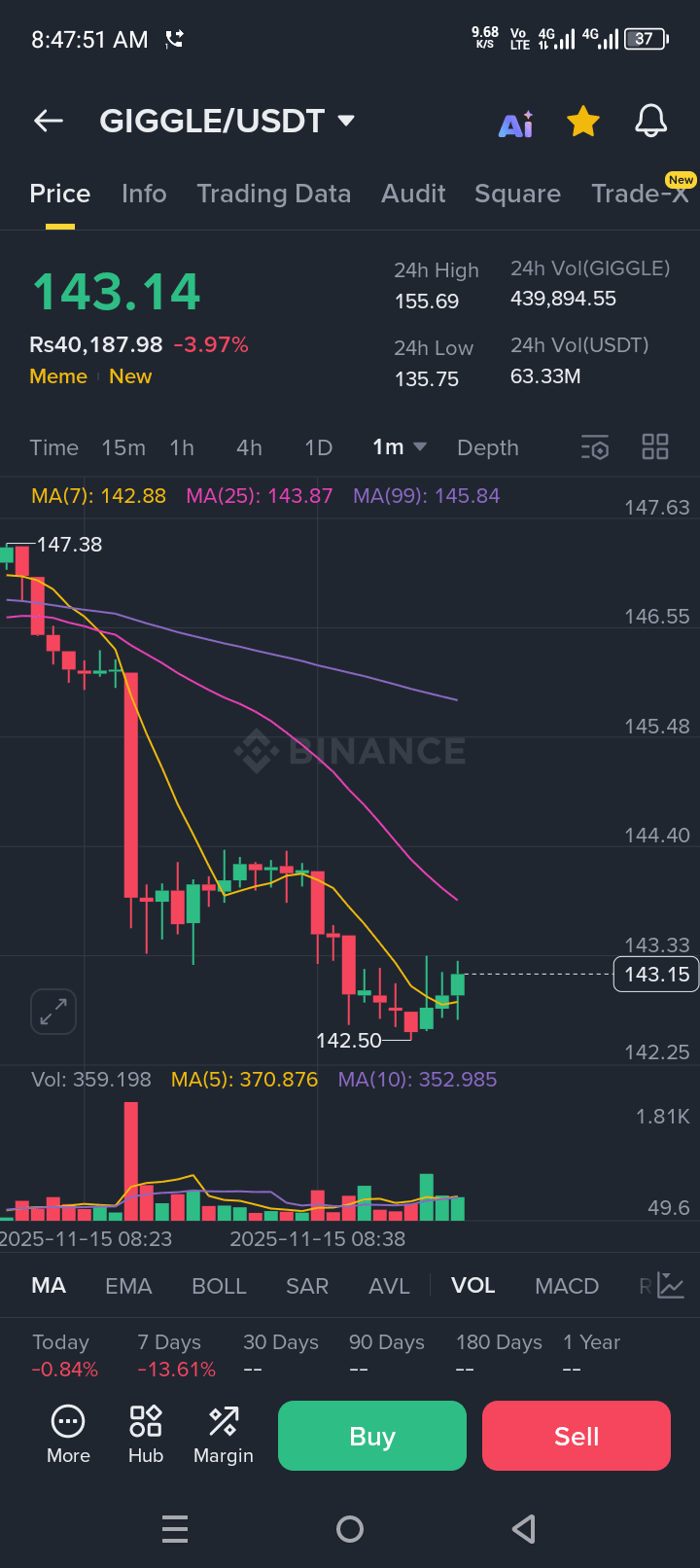
Task: Open the chart layout grid icon
Action: (655, 447)
